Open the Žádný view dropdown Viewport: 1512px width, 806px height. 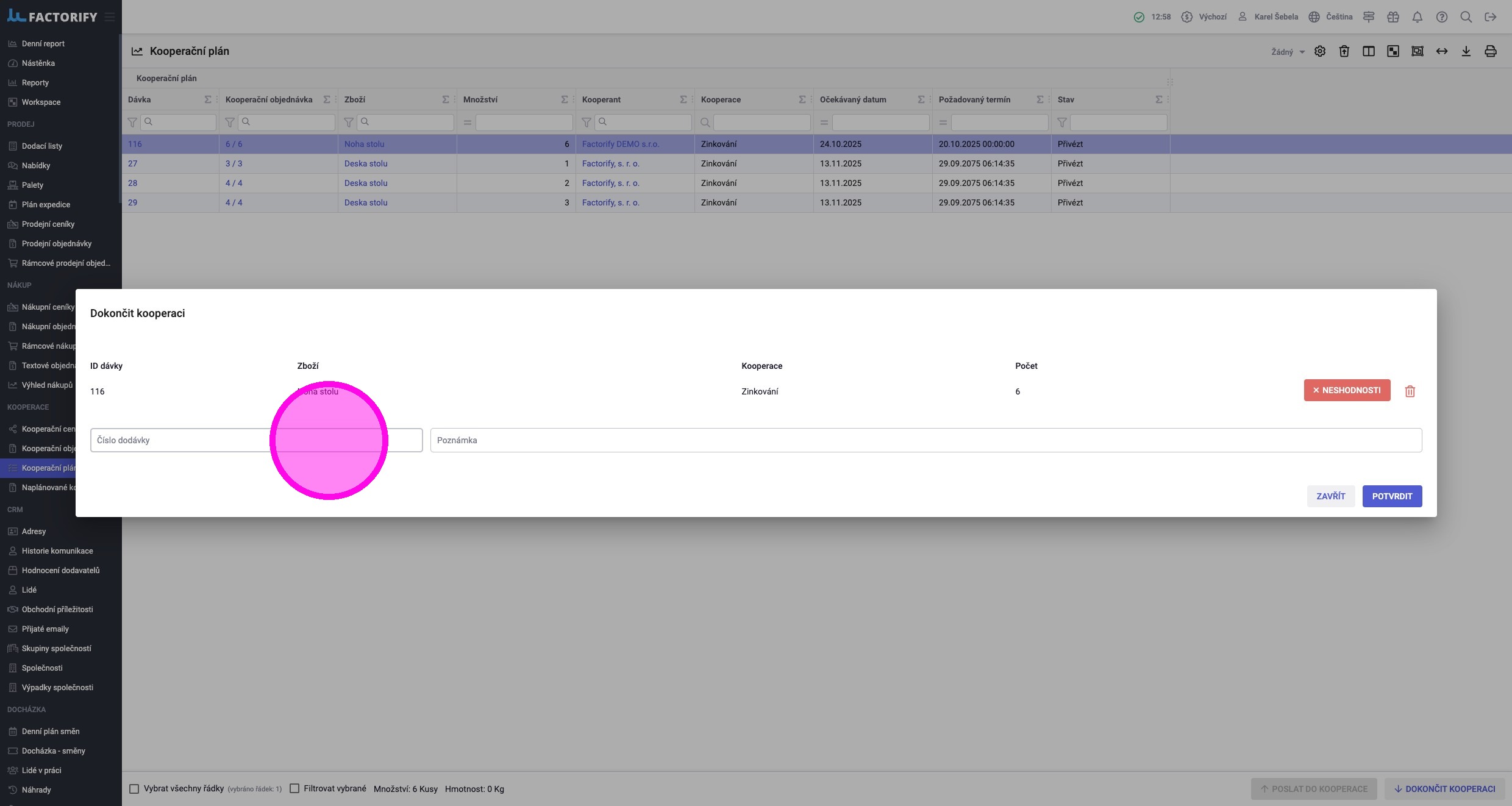pos(1288,52)
